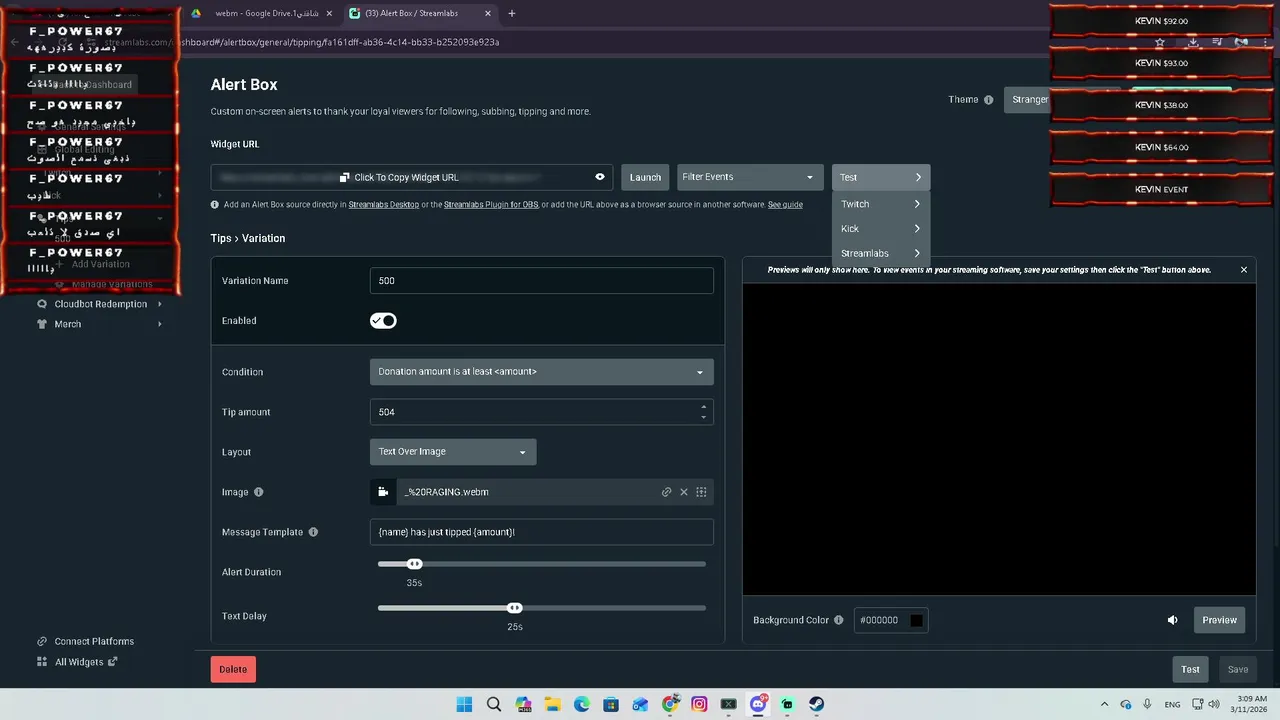Open the info icon next to Theme
Screen dimensions: 1280x720
point(988,100)
